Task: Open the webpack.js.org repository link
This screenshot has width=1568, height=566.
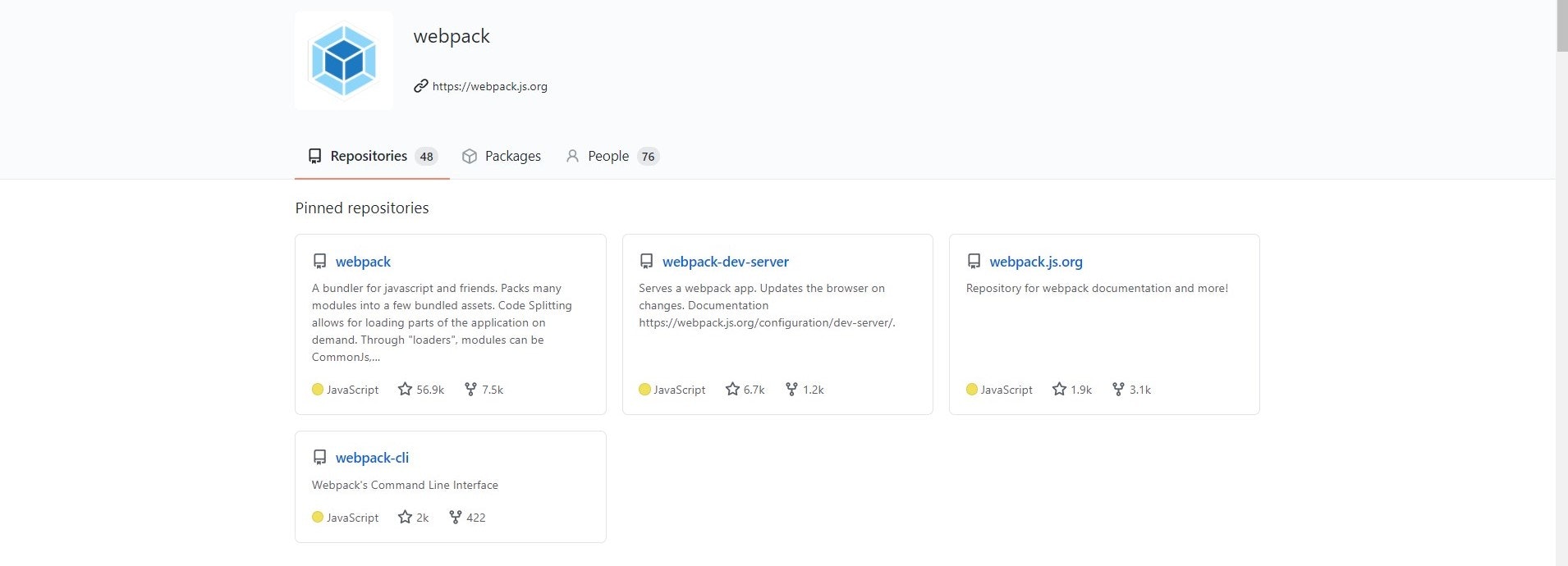Action: click(x=1036, y=262)
